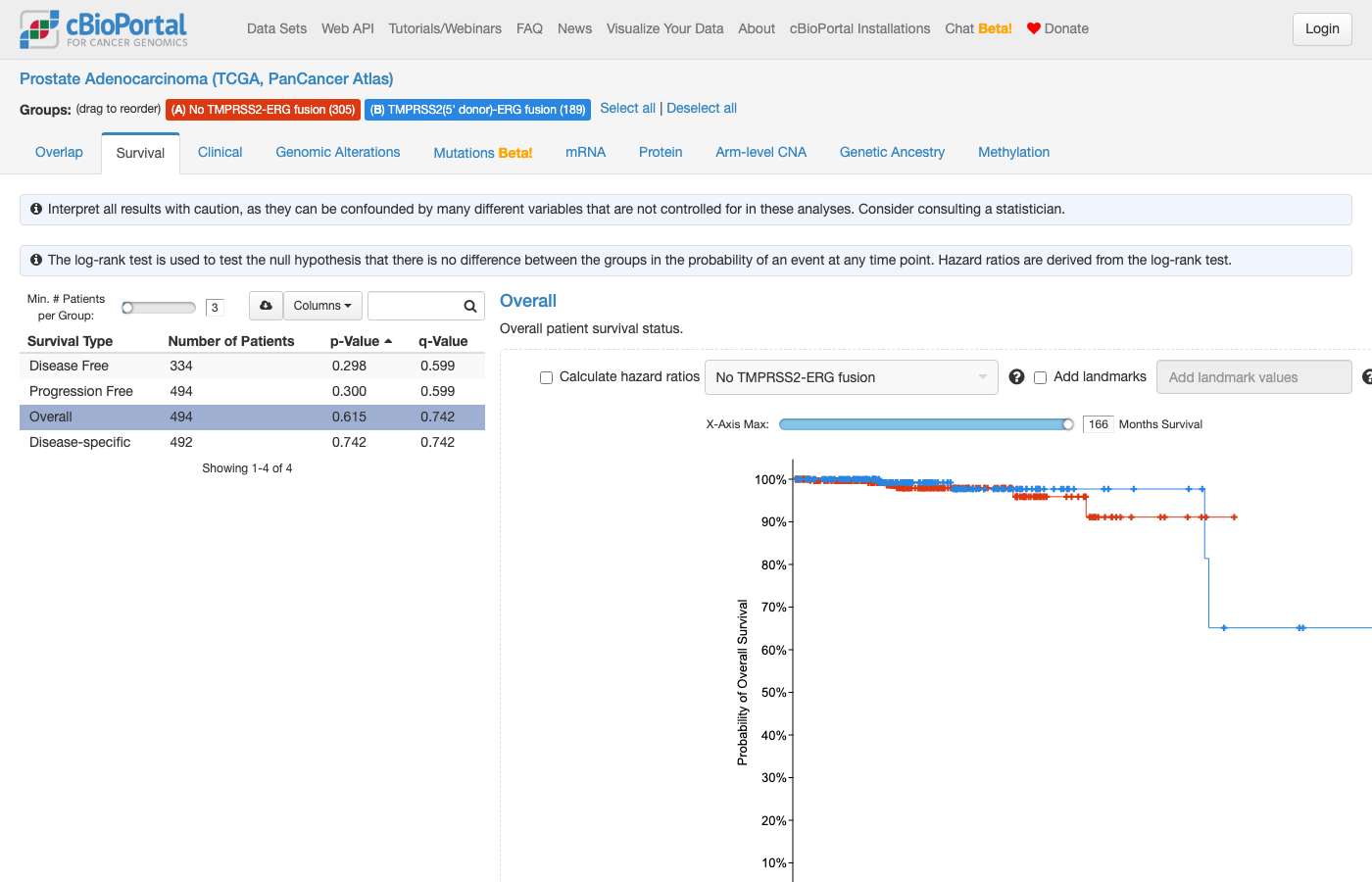
Task: Open the Arm-level CNA tab
Action: (x=761, y=152)
